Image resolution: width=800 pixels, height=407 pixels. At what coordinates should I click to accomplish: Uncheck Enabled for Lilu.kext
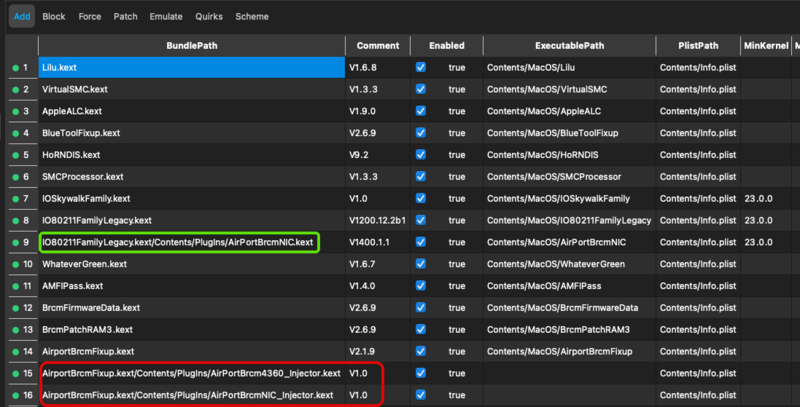[x=420, y=67]
